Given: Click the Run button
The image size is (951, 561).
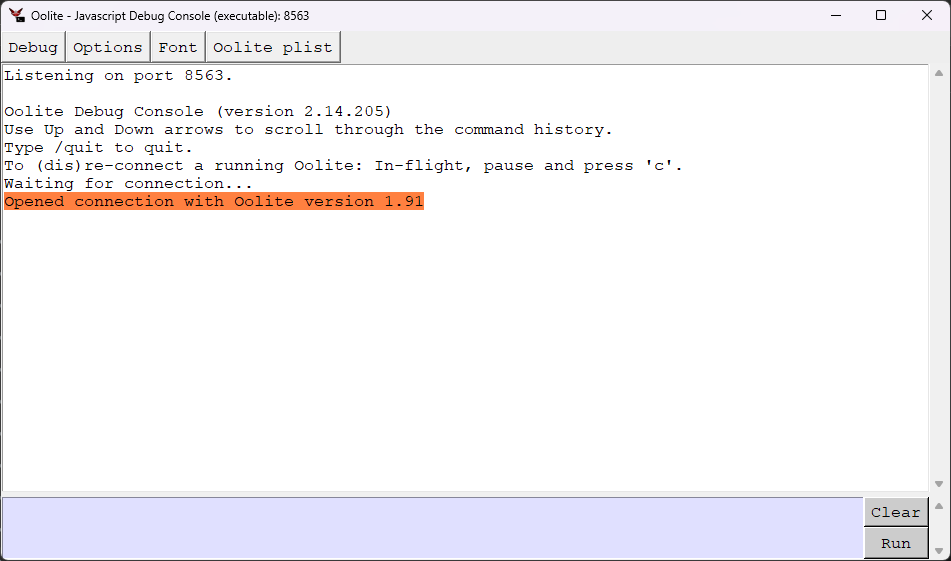Looking at the screenshot, I should click(896, 543).
